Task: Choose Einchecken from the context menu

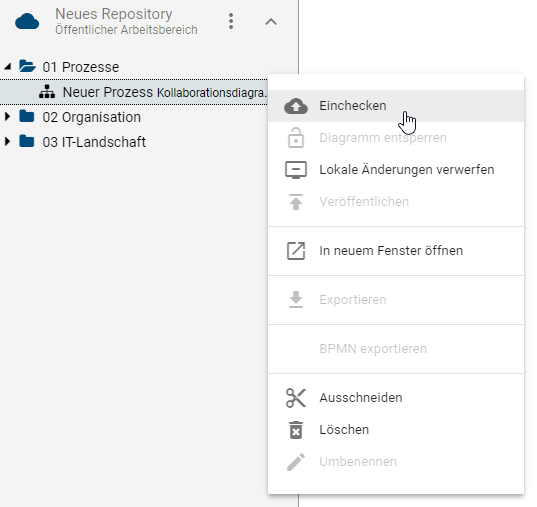Action: click(396, 106)
